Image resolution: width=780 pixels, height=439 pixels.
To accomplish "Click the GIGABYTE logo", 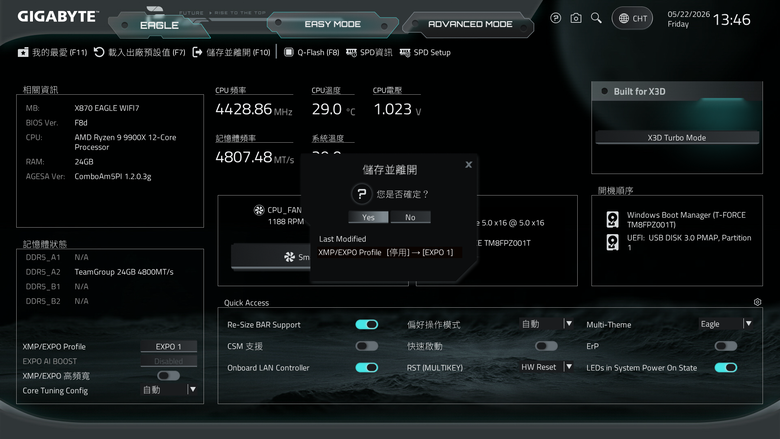I will [58, 16].
